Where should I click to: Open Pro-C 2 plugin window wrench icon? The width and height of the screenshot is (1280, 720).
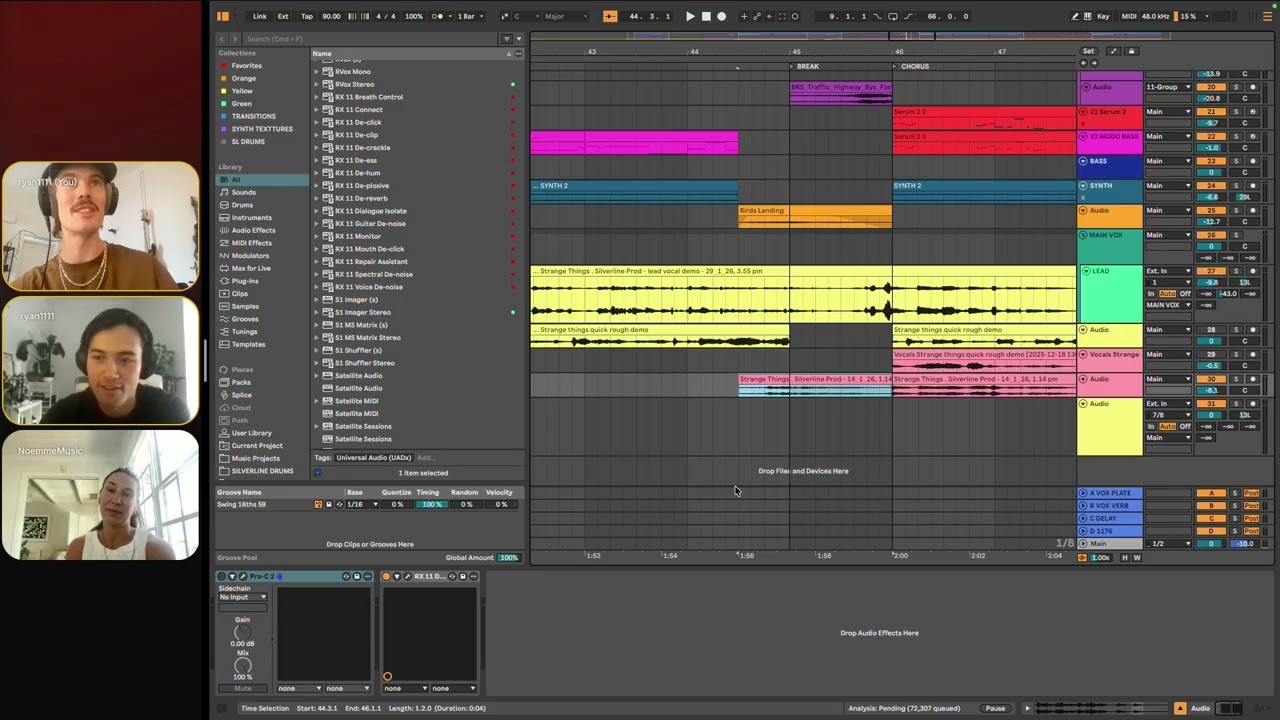click(x=242, y=576)
